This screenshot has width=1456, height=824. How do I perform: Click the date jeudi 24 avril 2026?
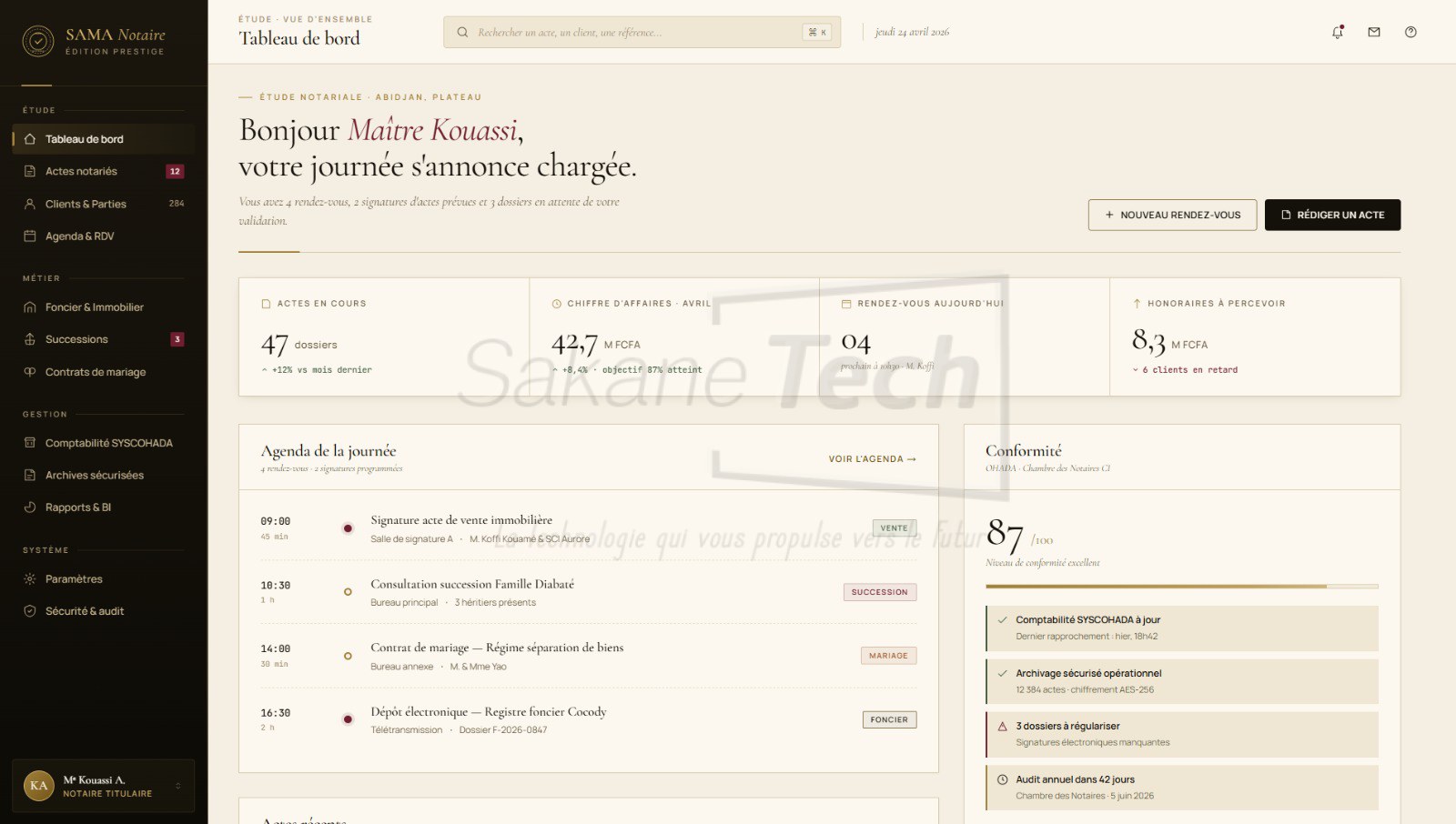pos(912,32)
